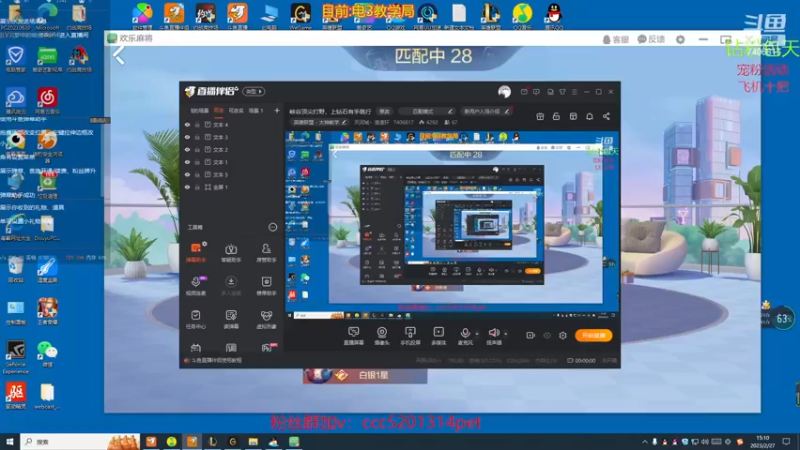
Task: Switch to the 场景 1 tab
Action: click(x=256, y=110)
